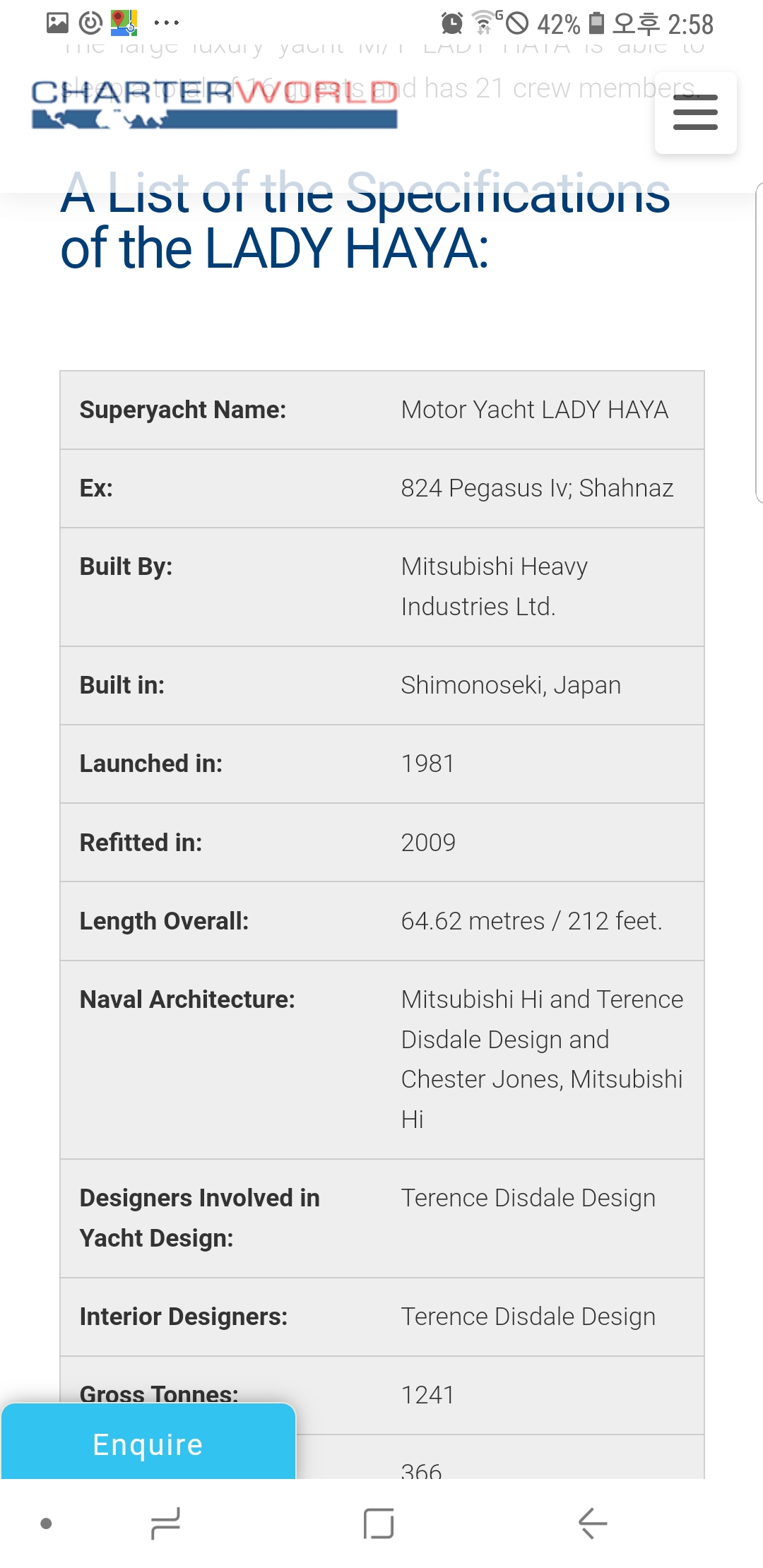Tap the Wi-Fi signal status icon
The image size is (763, 1568).
pos(484,23)
